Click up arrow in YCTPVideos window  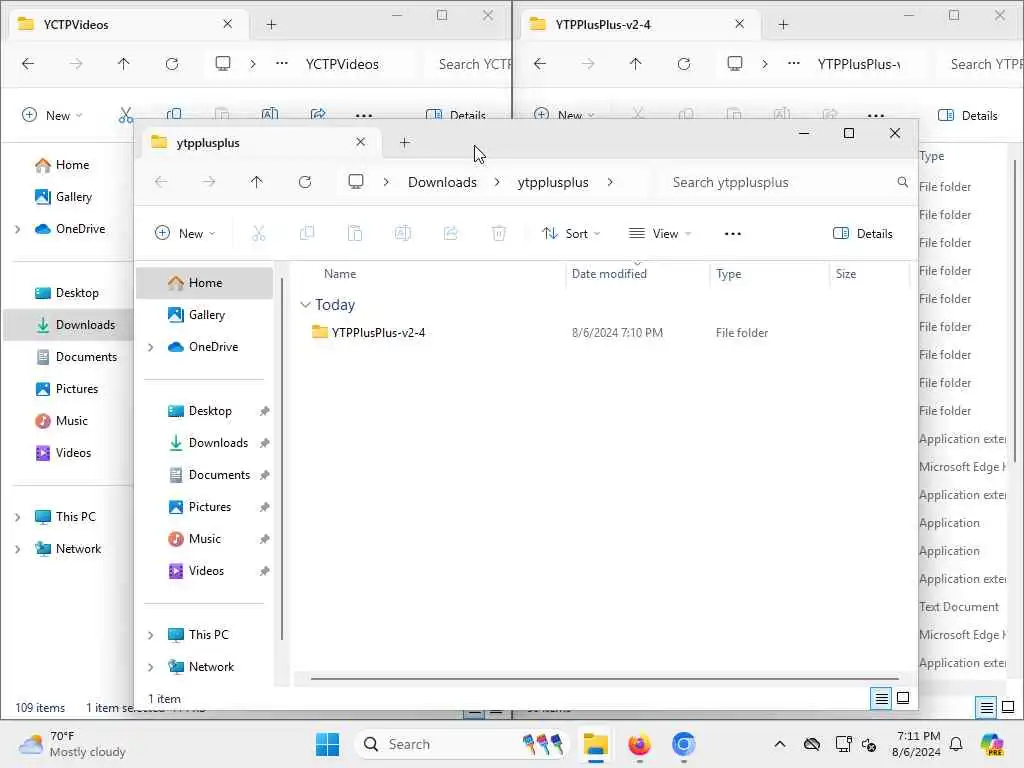tap(123, 64)
